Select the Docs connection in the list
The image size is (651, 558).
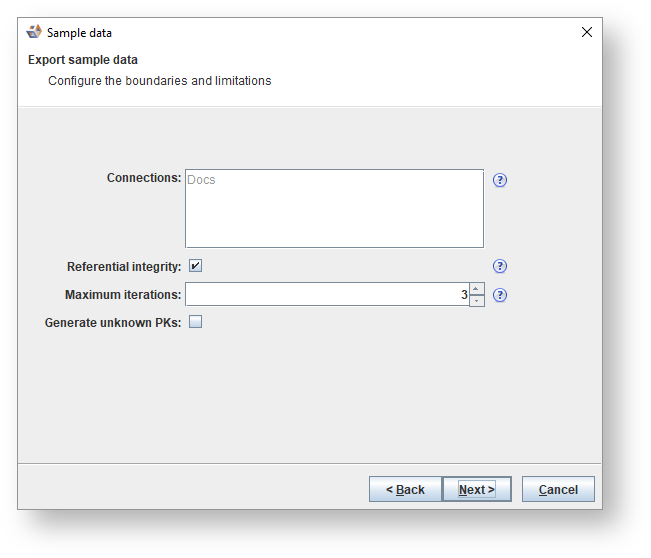(x=201, y=180)
